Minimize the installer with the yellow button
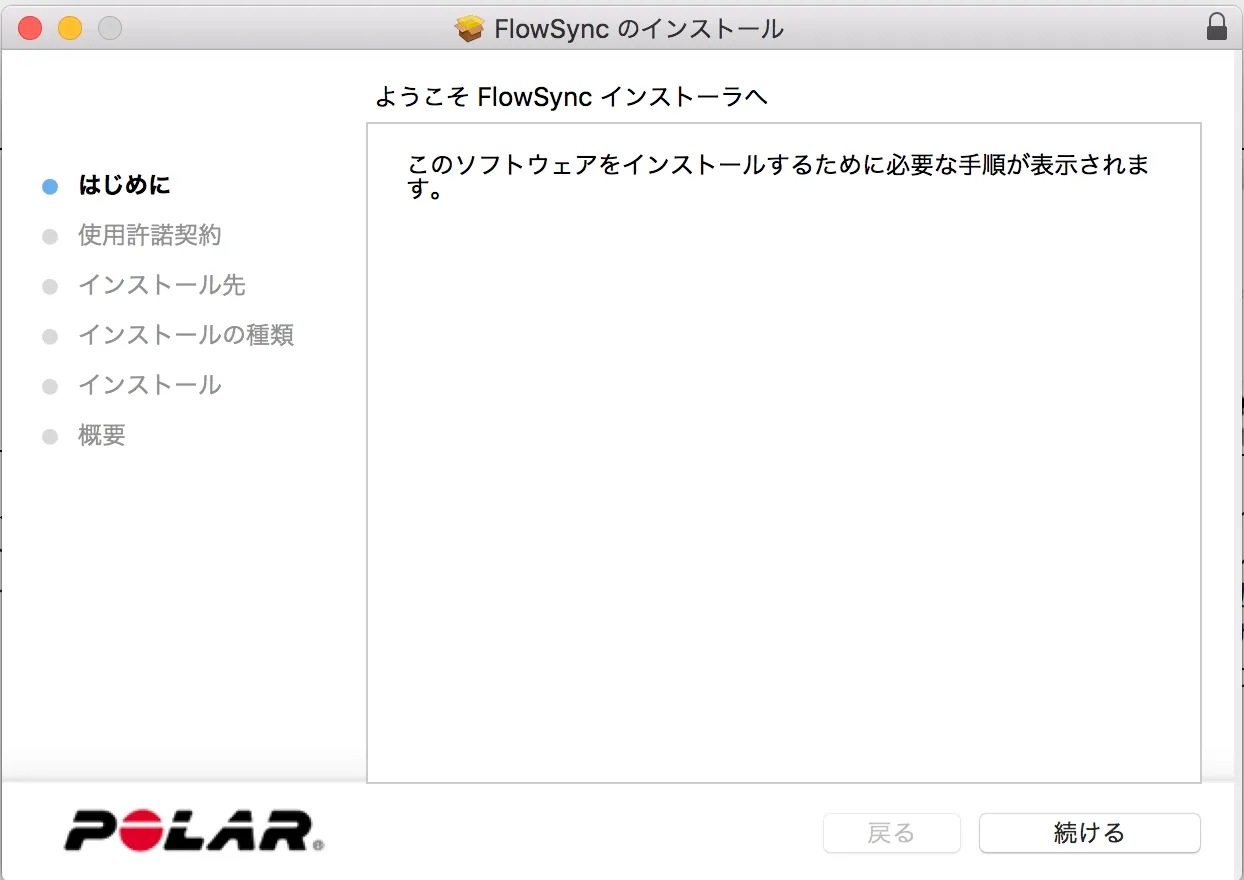The image size is (1244, 880). 70,28
